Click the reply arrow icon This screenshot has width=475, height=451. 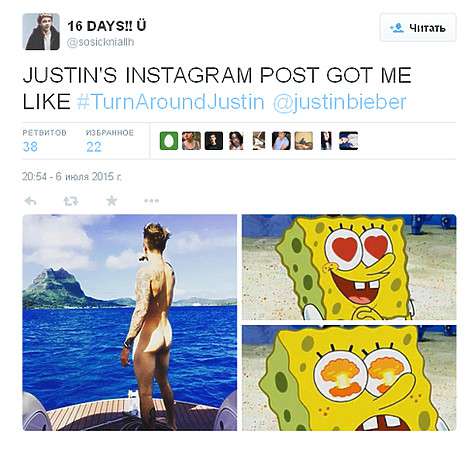point(31,201)
